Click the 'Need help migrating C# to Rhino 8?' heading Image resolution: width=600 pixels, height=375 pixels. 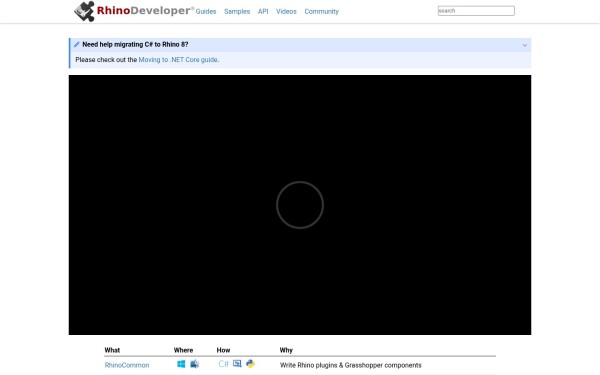[135, 44]
